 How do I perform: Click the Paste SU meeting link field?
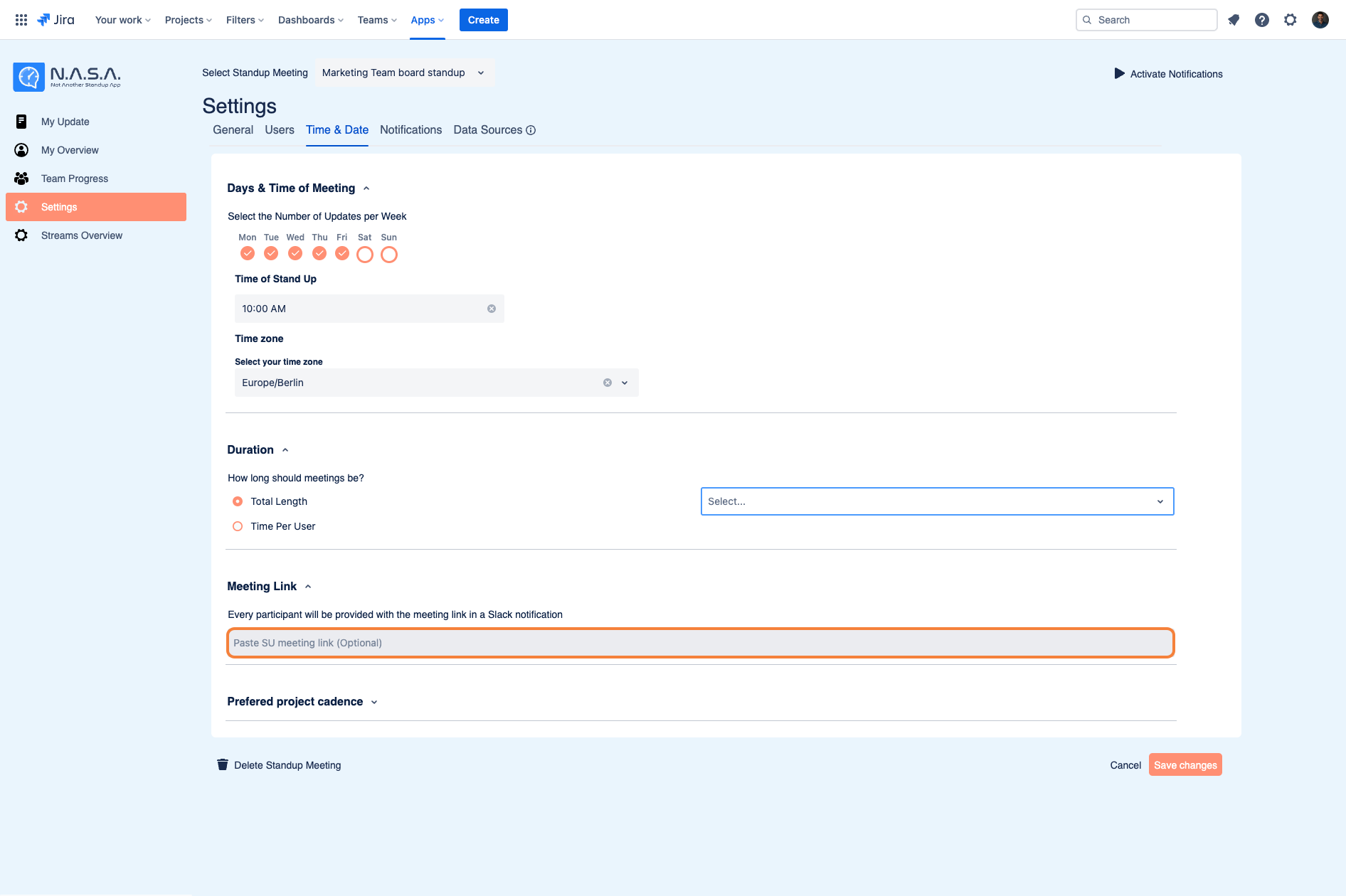[x=701, y=643]
